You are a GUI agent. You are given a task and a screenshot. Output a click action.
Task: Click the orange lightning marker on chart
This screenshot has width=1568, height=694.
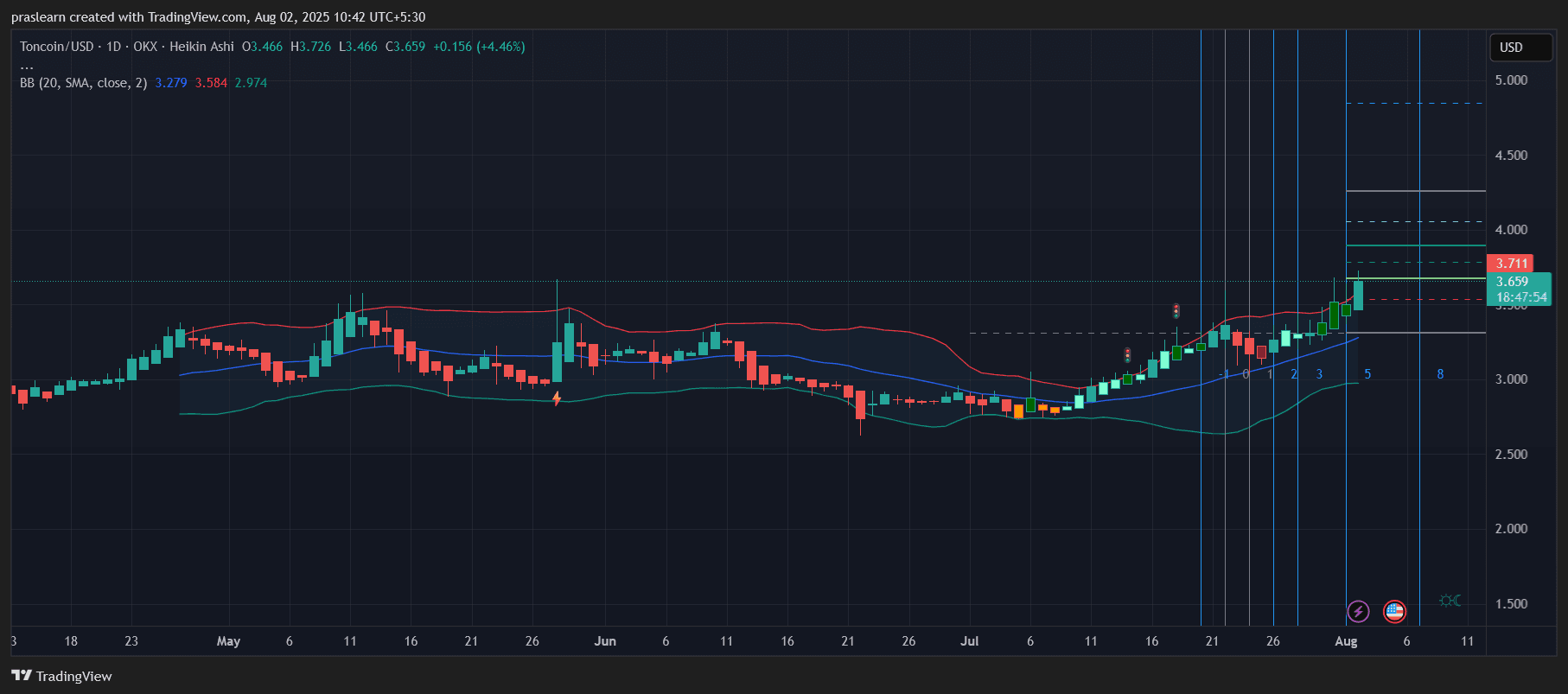(557, 398)
